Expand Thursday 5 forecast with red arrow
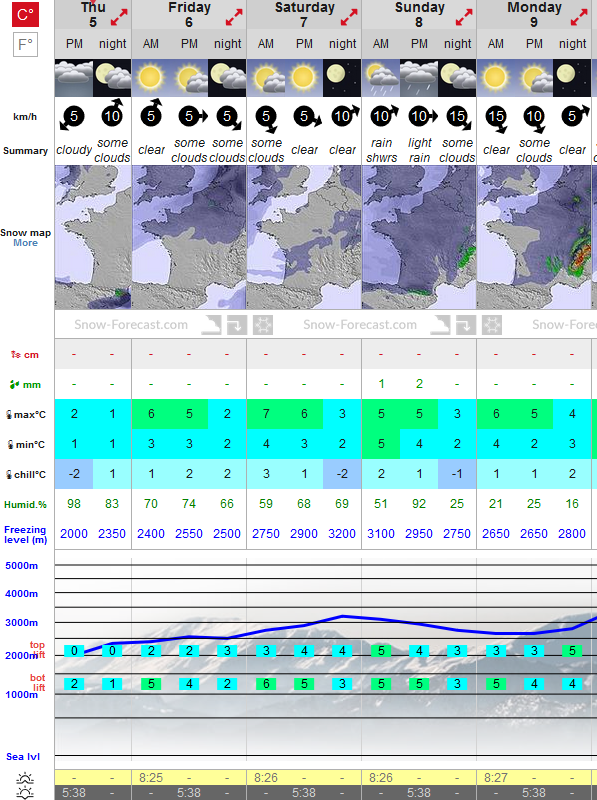Image resolution: width=597 pixels, height=800 pixels. pos(119,17)
